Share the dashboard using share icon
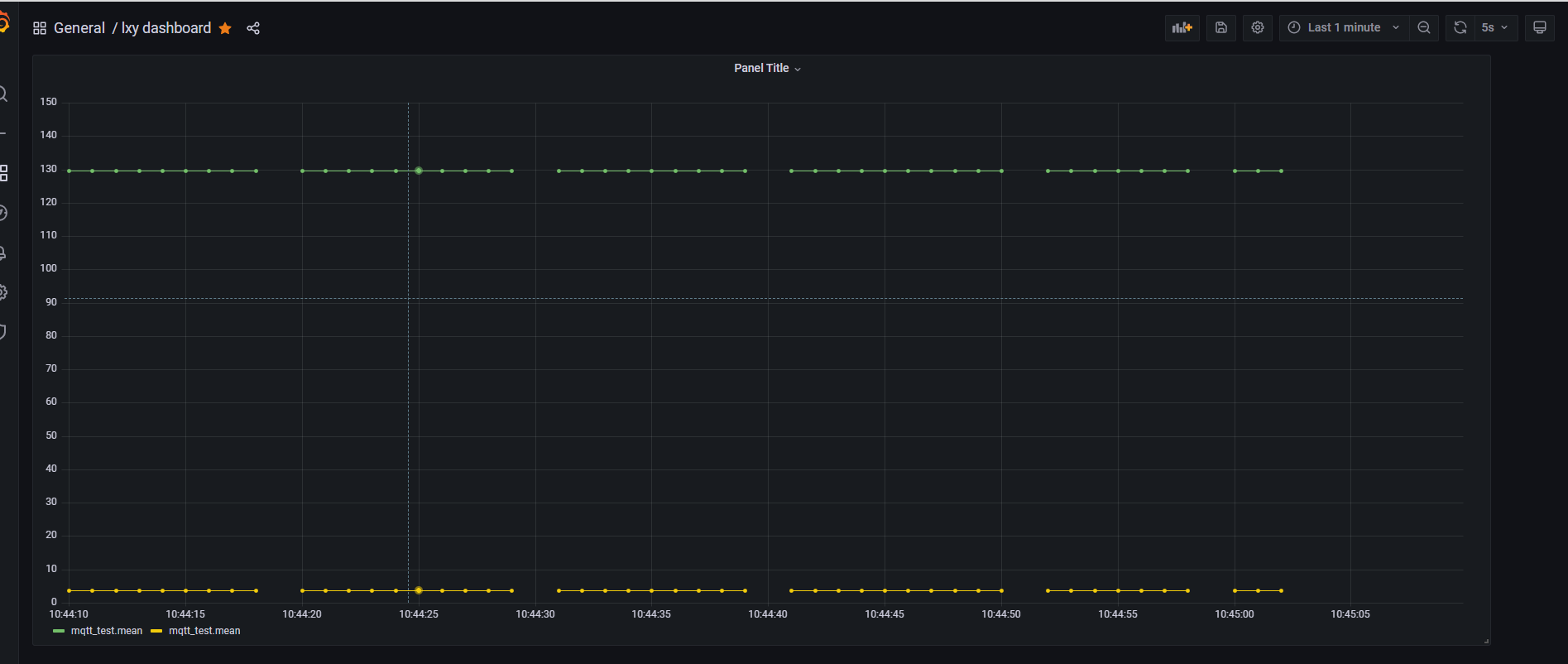 [253, 28]
